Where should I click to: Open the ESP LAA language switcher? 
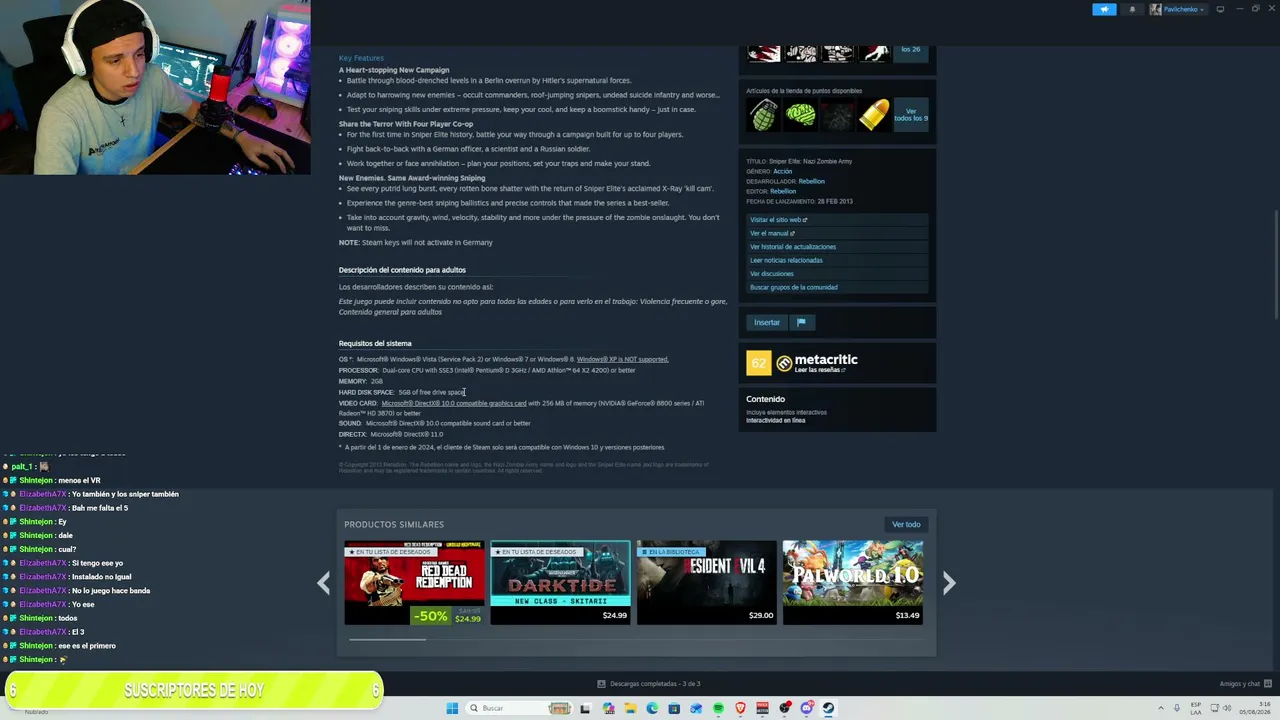point(1196,708)
